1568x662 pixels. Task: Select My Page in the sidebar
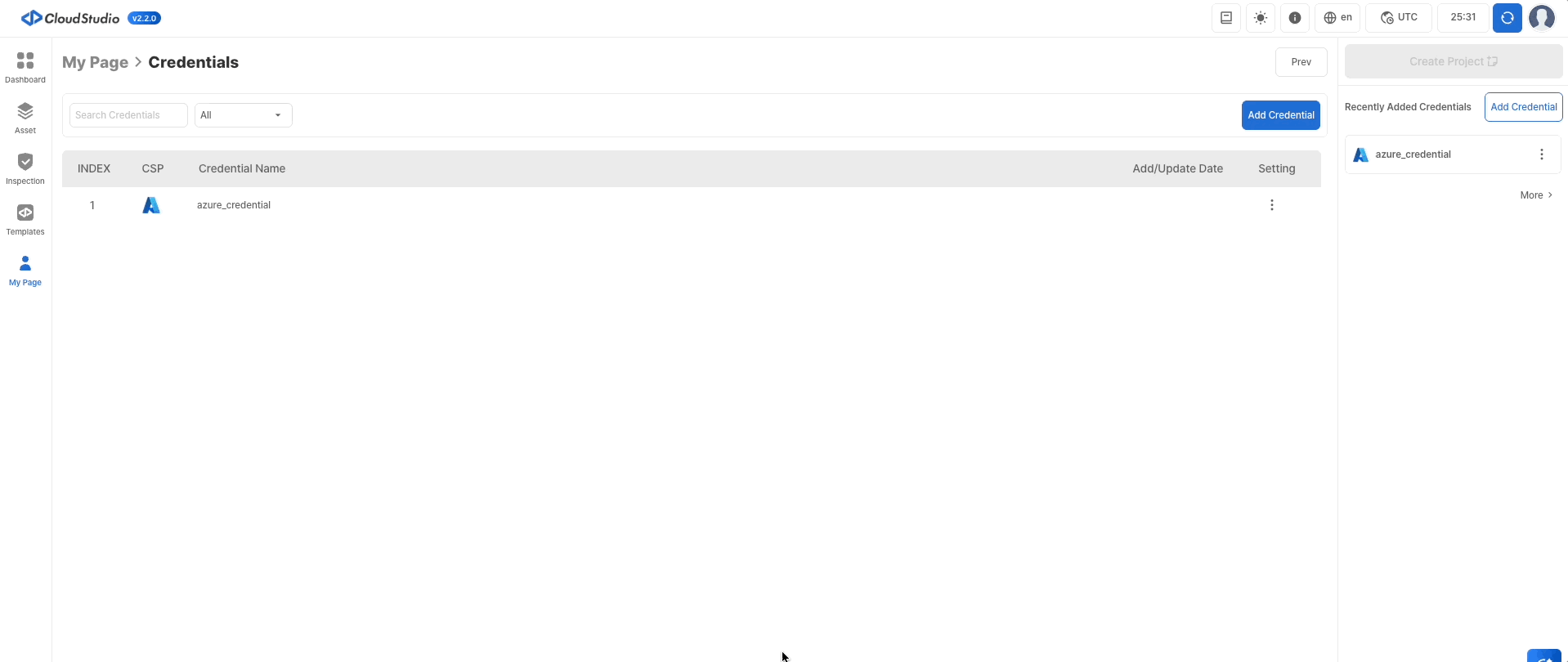click(25, 271)
